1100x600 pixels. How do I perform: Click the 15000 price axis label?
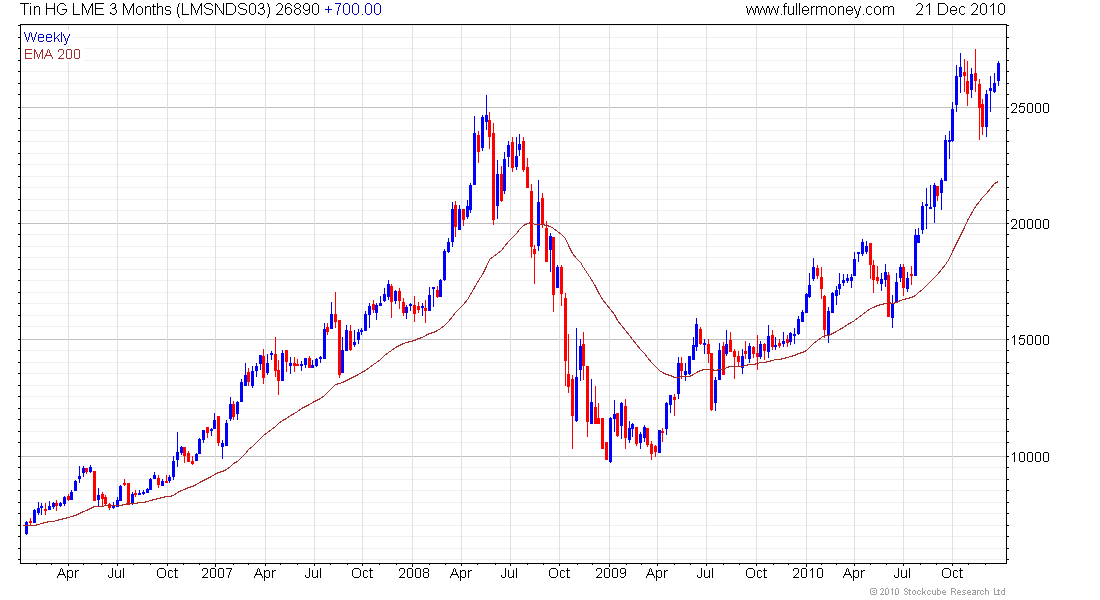(x=1030, y=340)
